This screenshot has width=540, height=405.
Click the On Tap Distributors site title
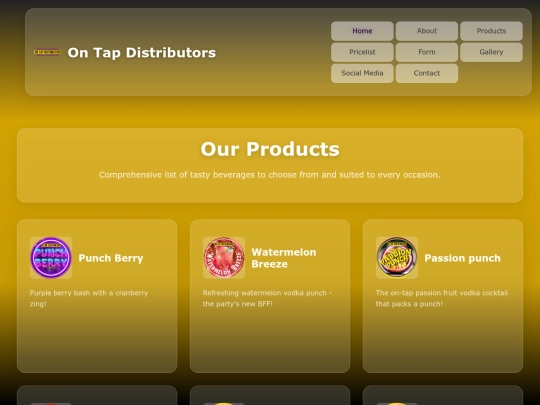coord(142,53)
